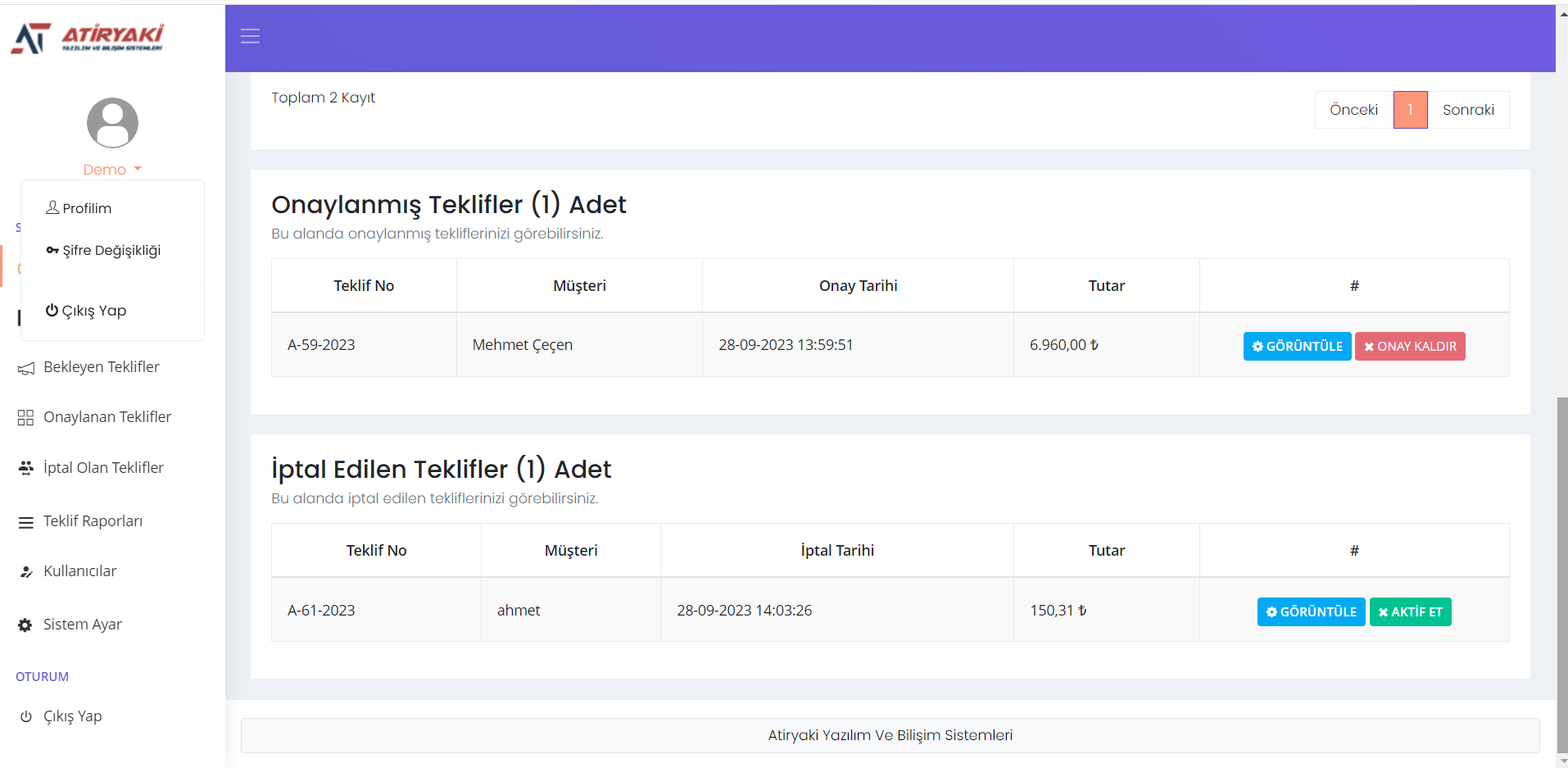1568x768 pixels.
Task: Click İptal Edilen Teklifler (1) Adet heading
Action: (442, 469)
